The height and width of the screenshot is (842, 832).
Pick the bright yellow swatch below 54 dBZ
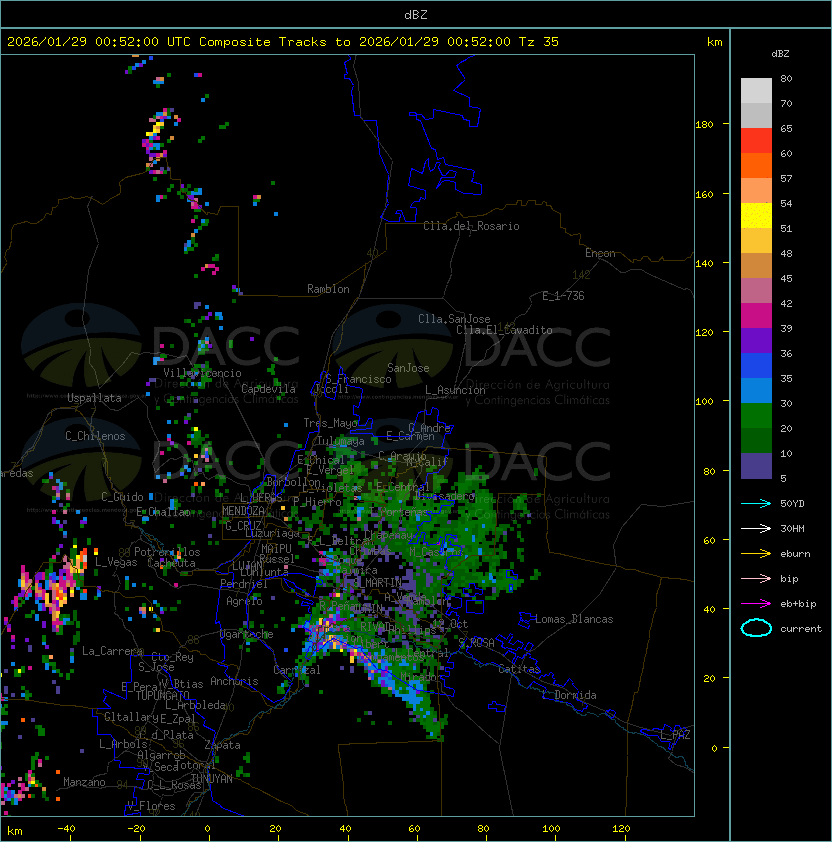point(756,216)
